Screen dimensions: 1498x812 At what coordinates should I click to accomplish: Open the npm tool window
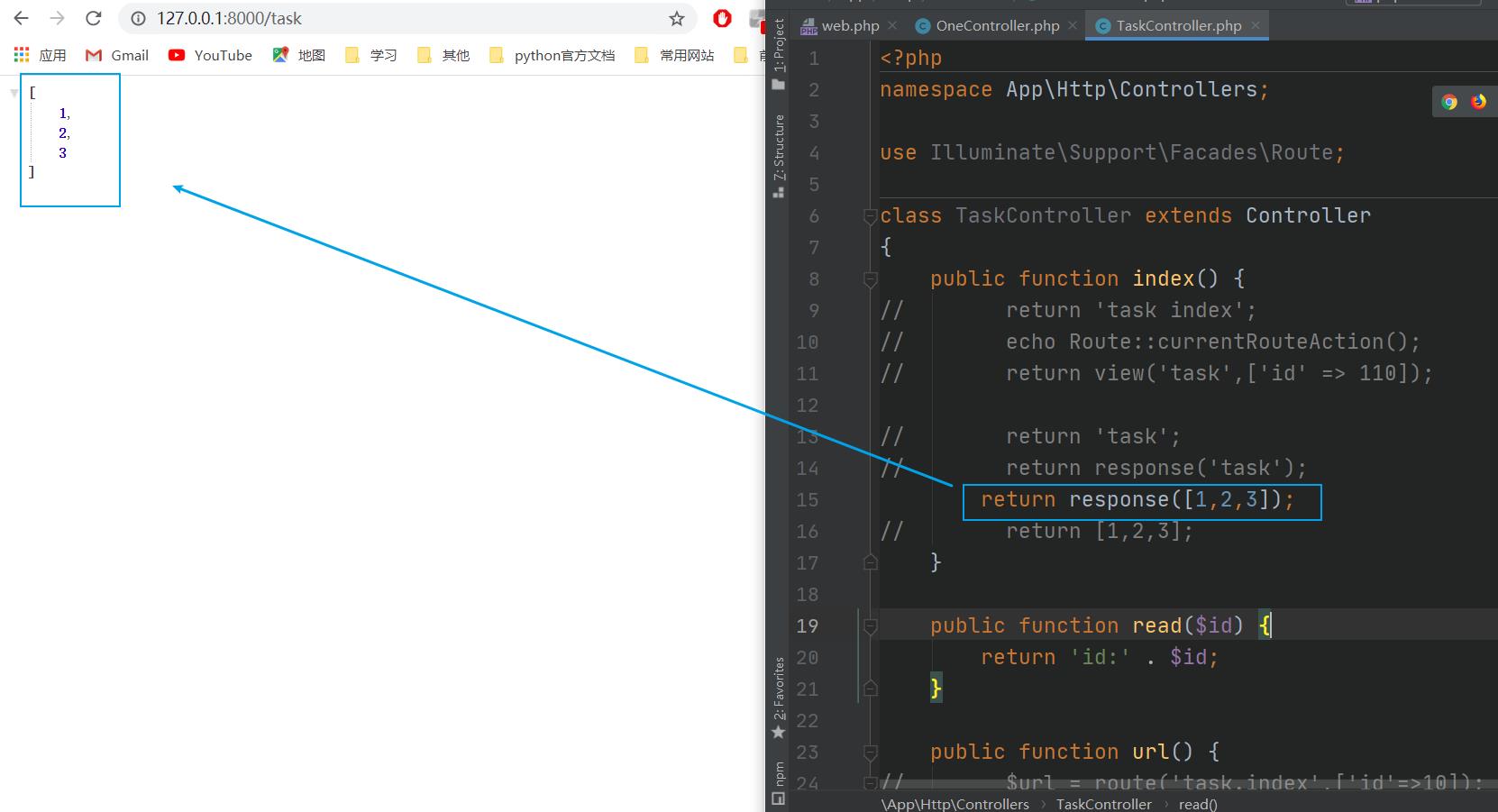(x=779, y=783)
